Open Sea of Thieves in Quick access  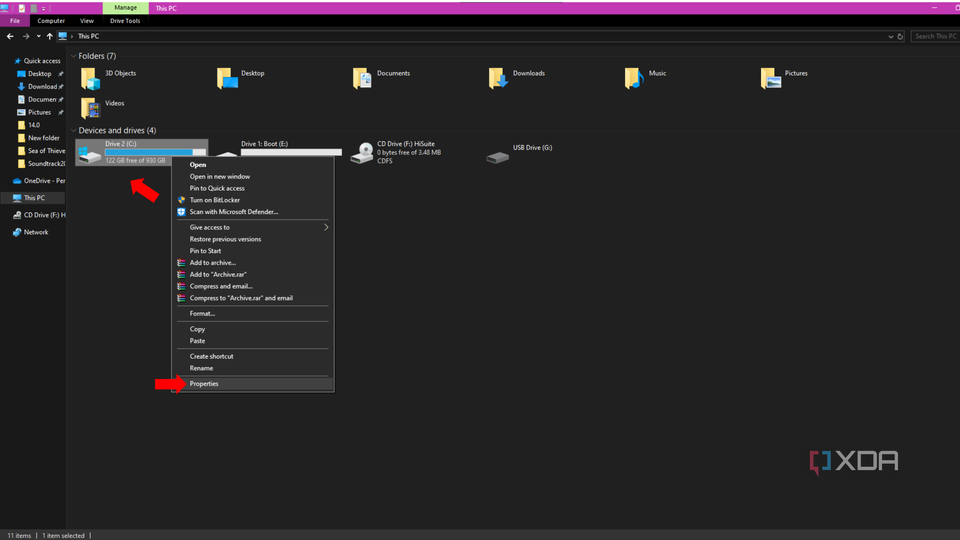(42, 151)
